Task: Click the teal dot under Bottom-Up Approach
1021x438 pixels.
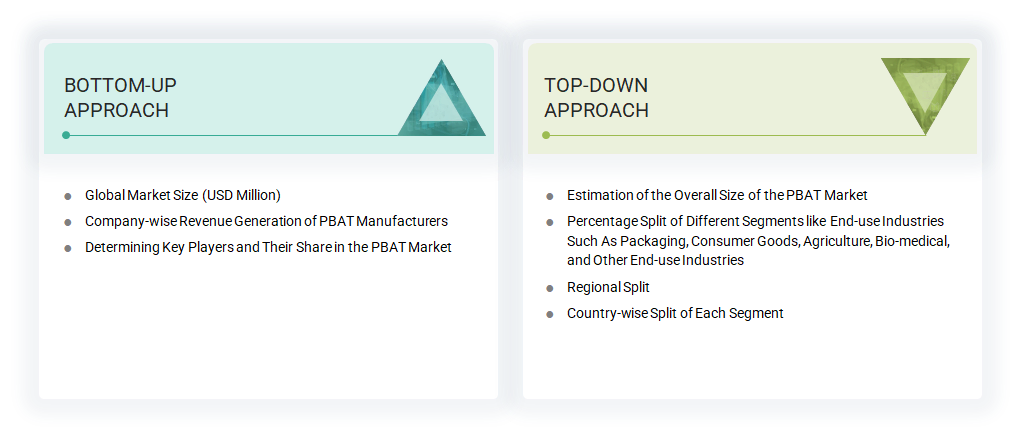Action: click(66, 135)
